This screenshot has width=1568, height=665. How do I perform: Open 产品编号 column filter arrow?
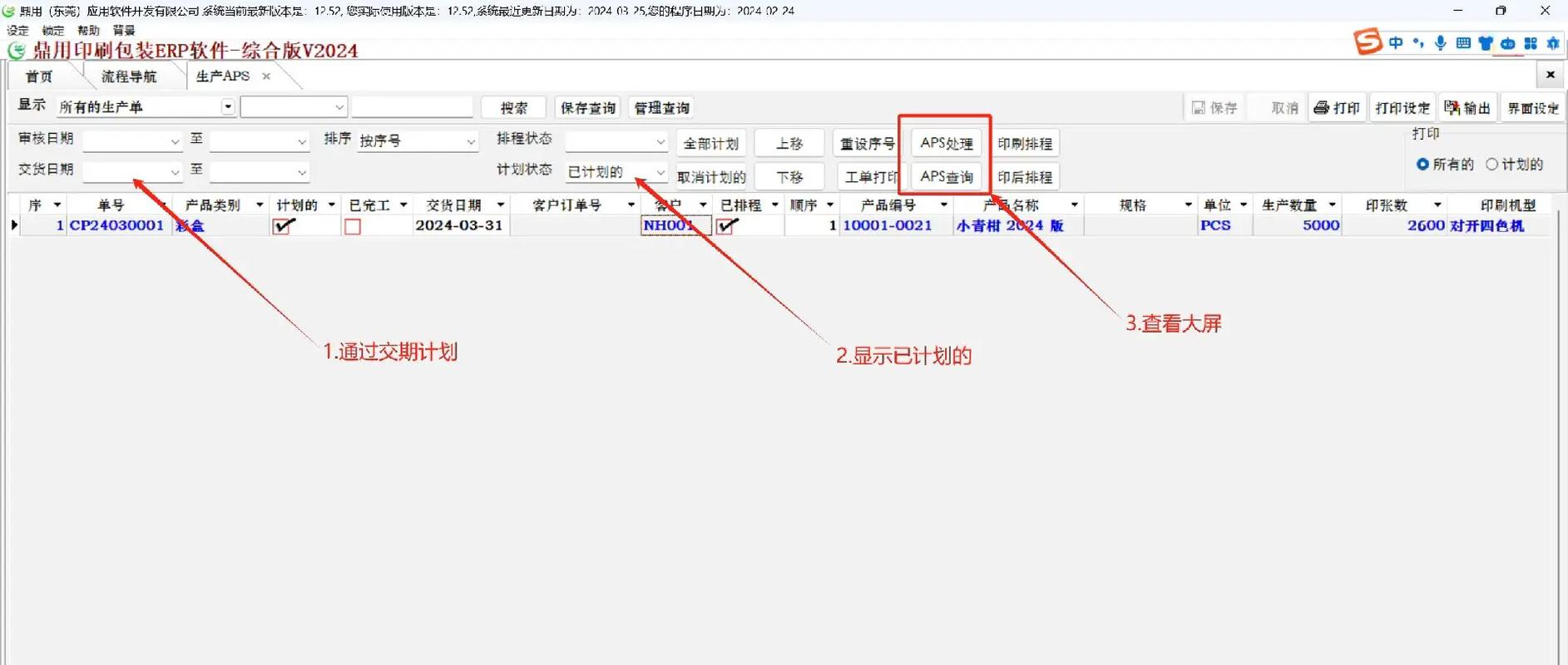point(943,205)
